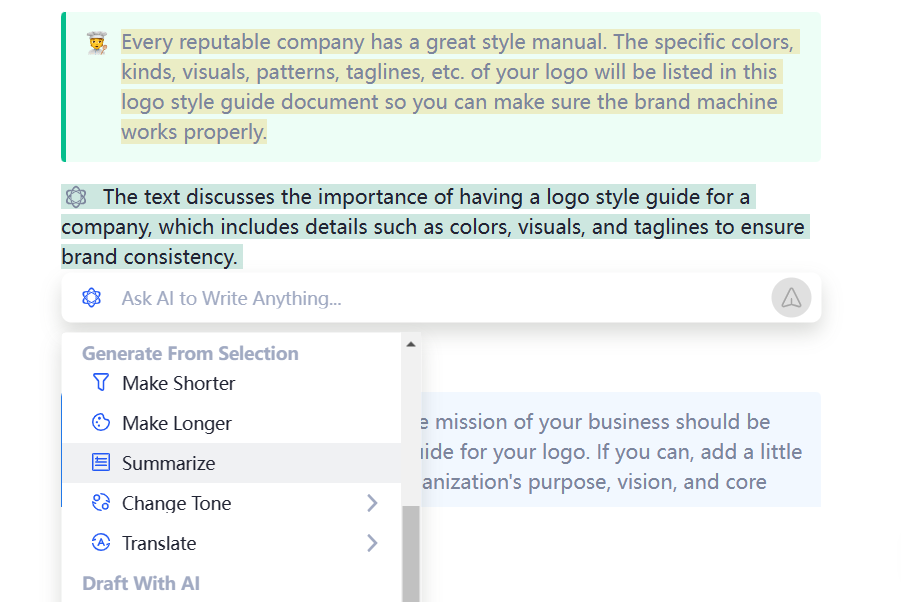Click the Change Tone icon
This screenshot has height=602, width=901.
click(x=100, y=503)
